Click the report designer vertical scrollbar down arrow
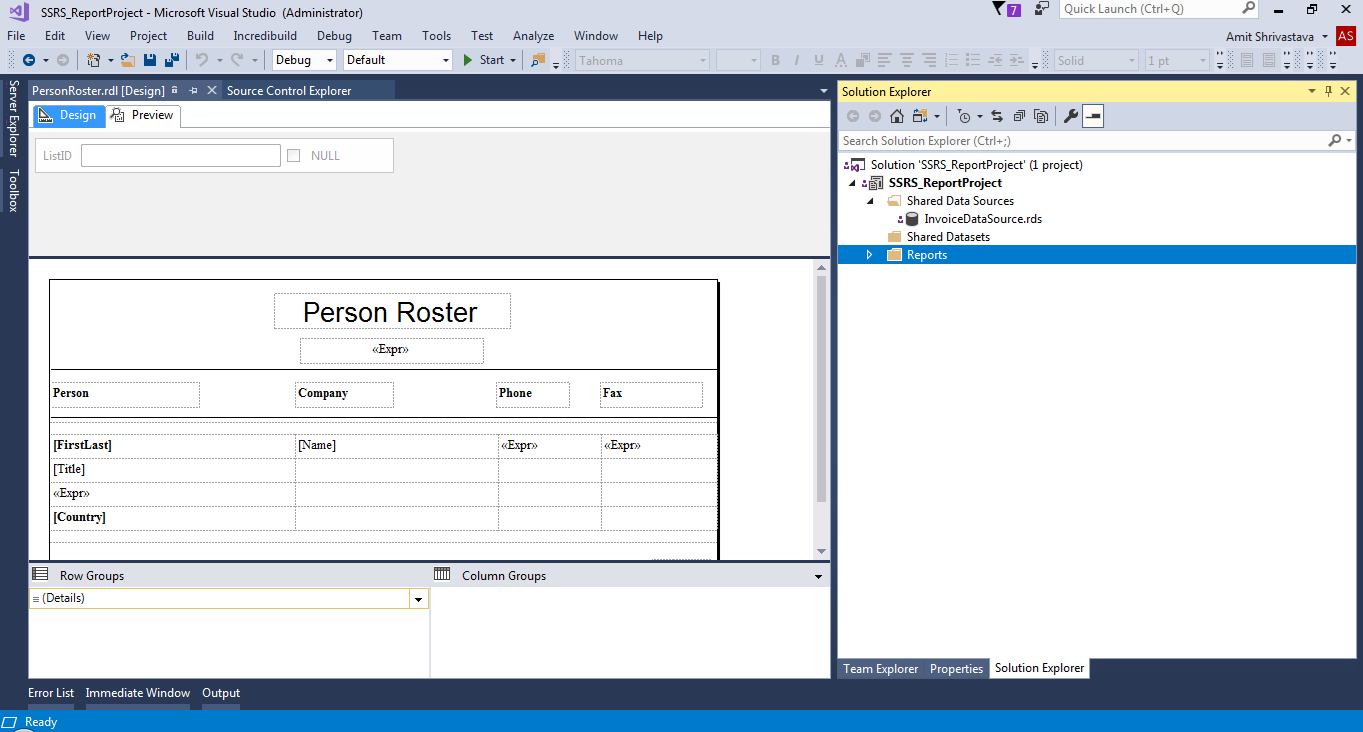The image size is (1363, 732). [x=821, y=551]
